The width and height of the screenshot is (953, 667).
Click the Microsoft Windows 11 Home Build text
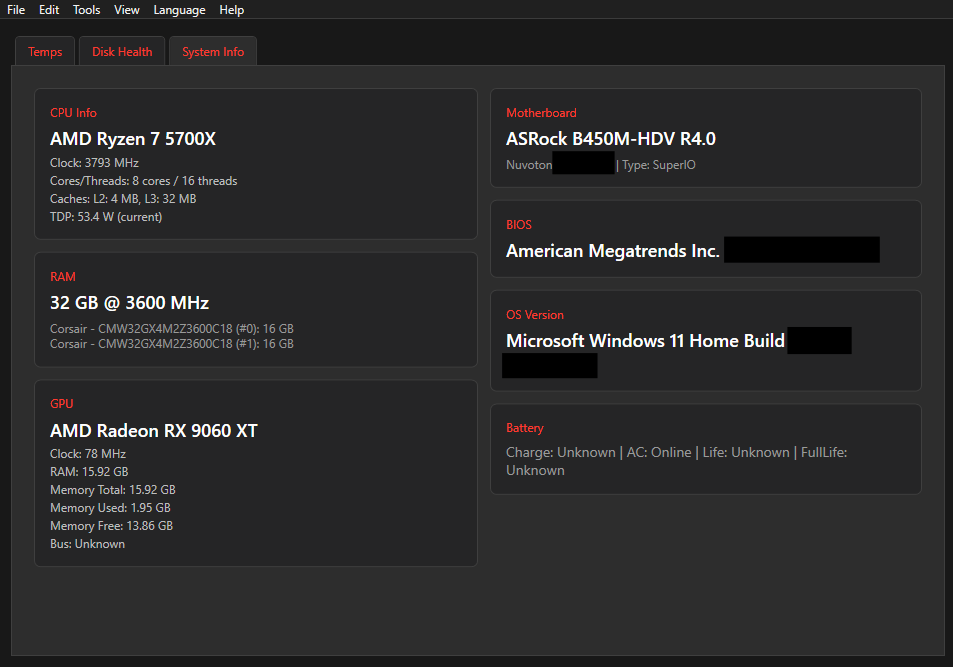point(645,340)
